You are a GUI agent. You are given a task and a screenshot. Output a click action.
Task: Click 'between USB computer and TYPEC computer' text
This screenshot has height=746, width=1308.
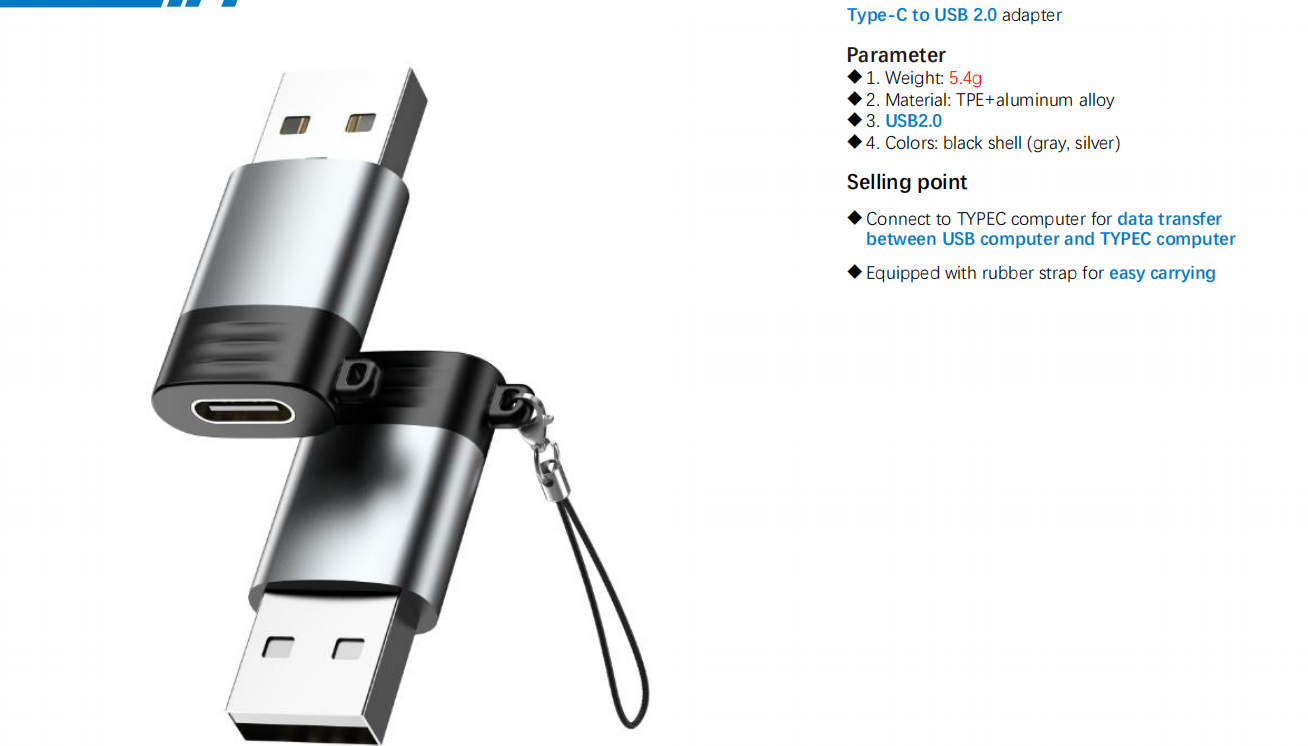tap(1051, 239)
